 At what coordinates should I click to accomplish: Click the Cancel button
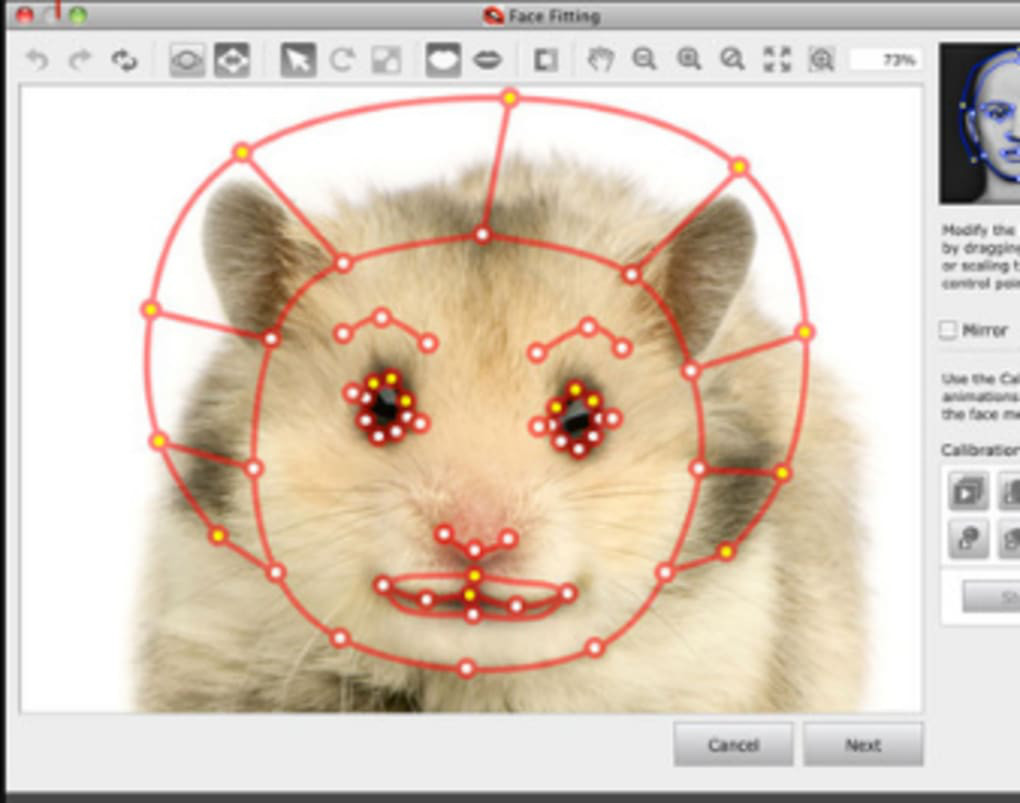tap(733, 744)
